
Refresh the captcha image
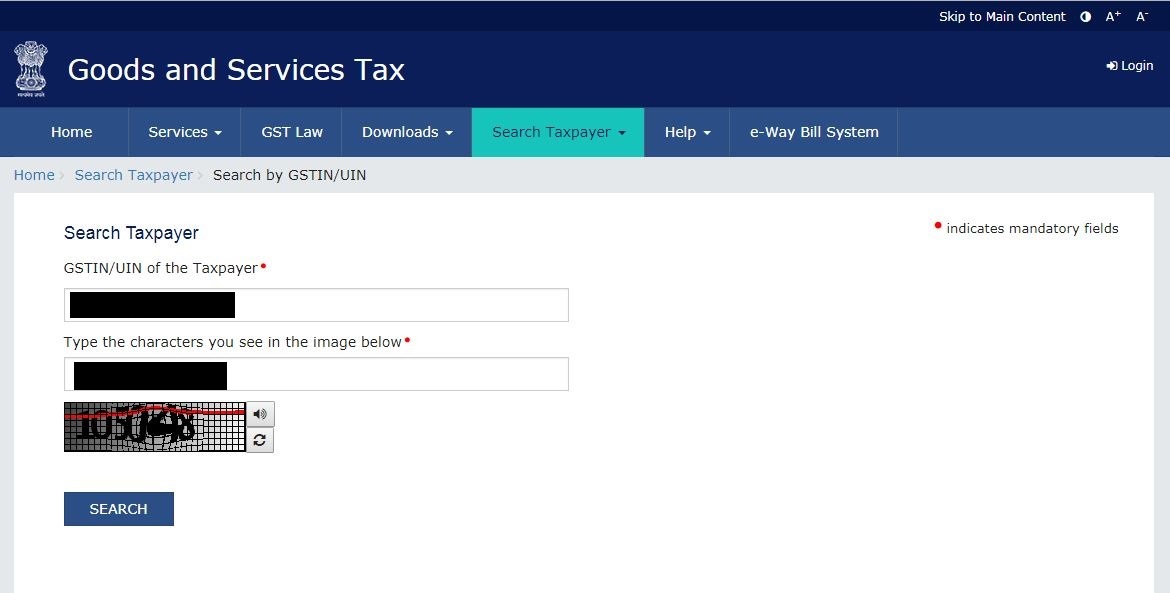click(x=260, y=440)
